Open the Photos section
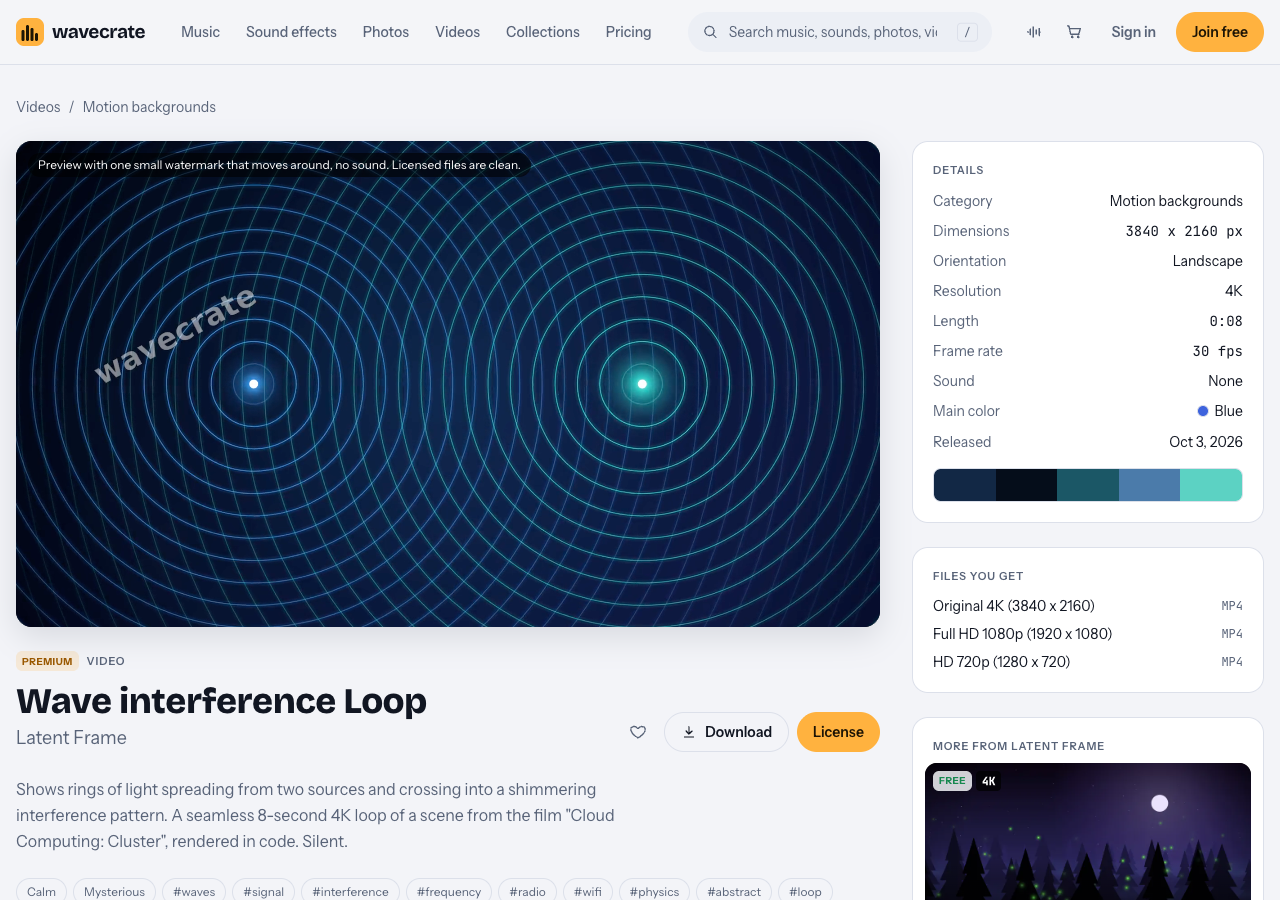The width and height of the screenshot is (1280, 900). (x=386, y=32)
